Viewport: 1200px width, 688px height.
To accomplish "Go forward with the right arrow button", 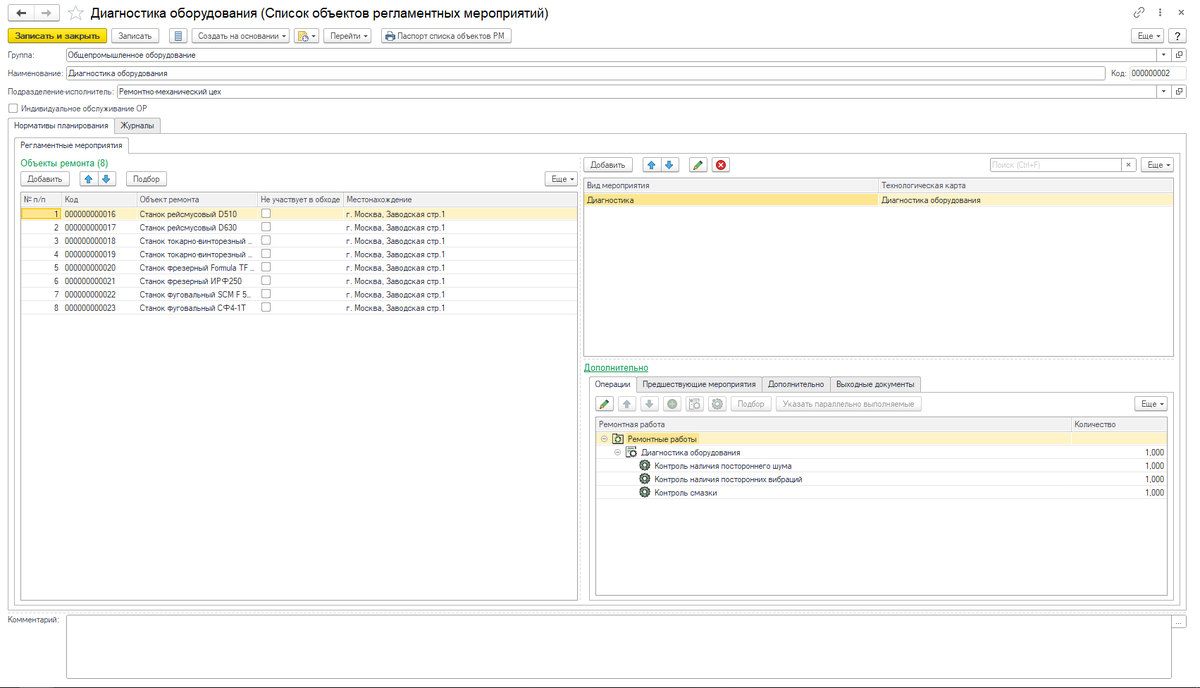I will point(46,14).
